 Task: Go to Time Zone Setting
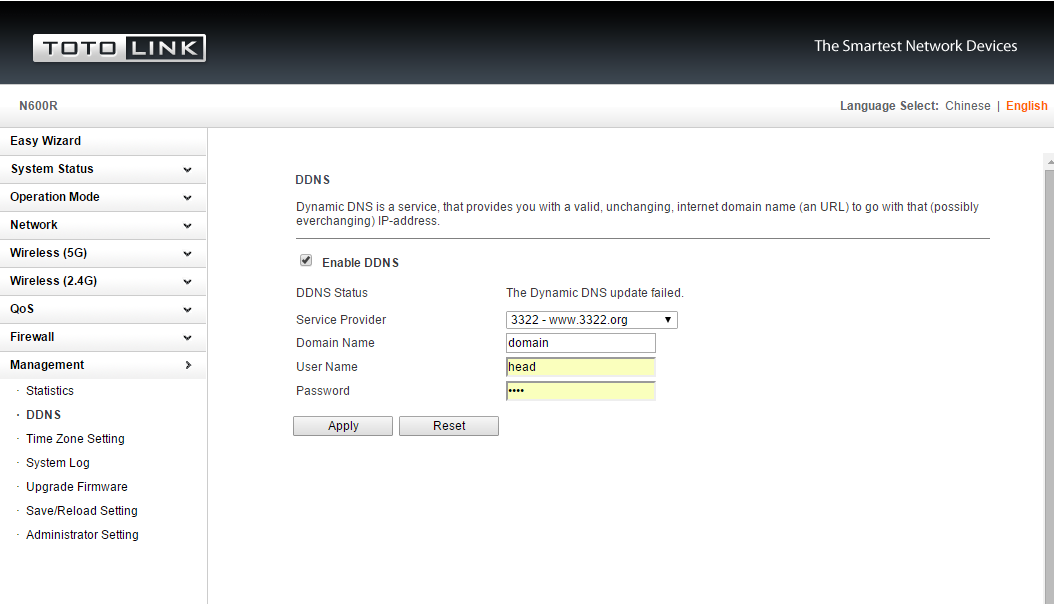coord(75,439)
